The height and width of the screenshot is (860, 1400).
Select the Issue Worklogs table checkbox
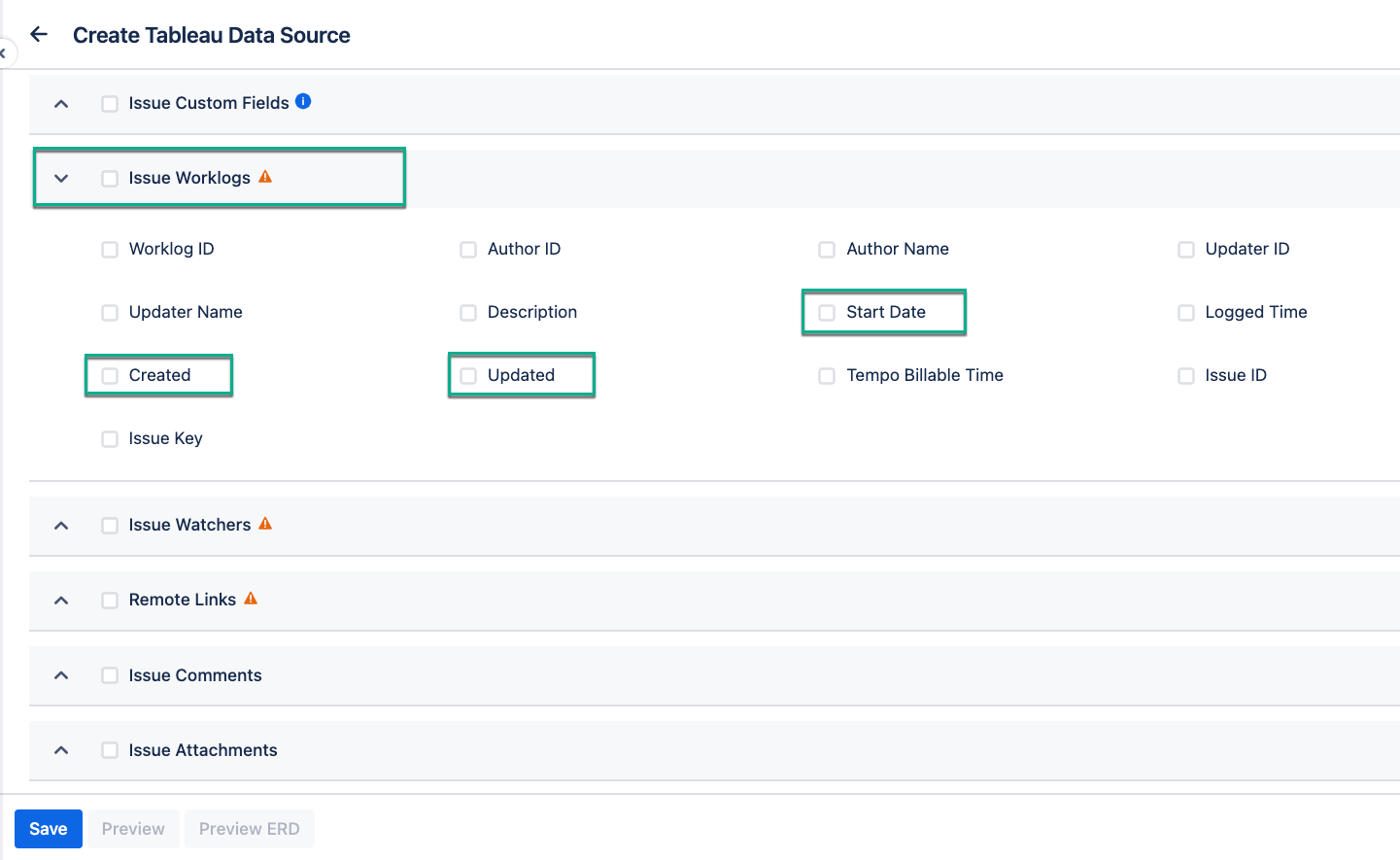[110, 179]
